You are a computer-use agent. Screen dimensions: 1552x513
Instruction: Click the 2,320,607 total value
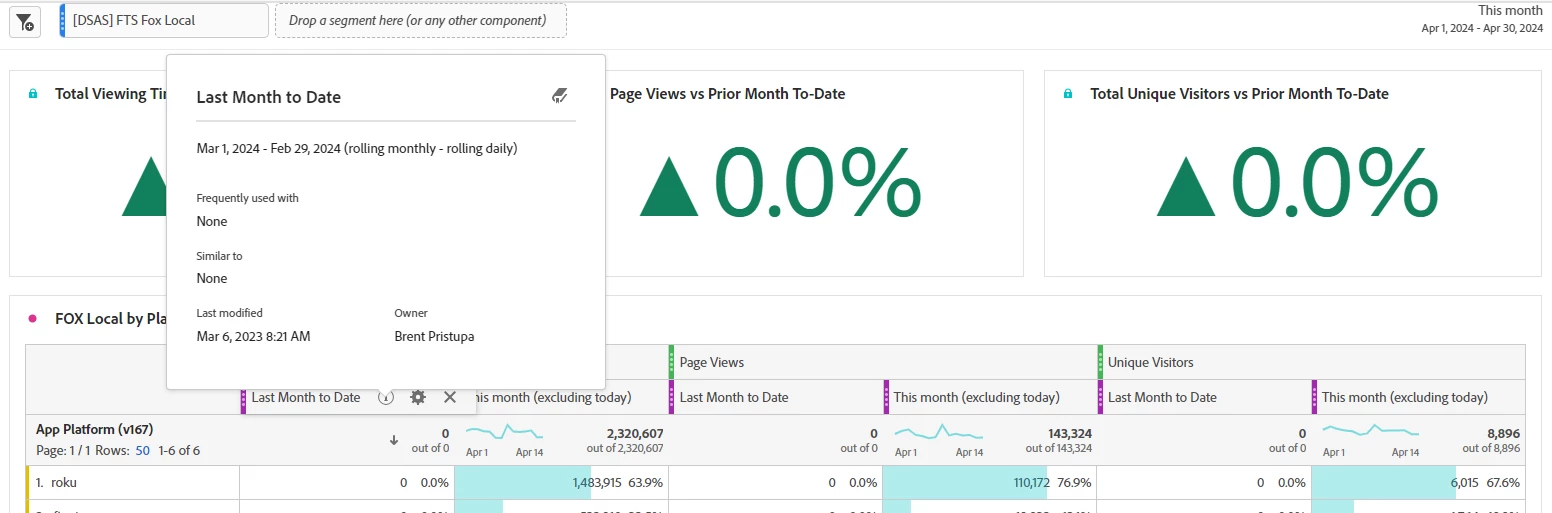[x=634, y=433]
